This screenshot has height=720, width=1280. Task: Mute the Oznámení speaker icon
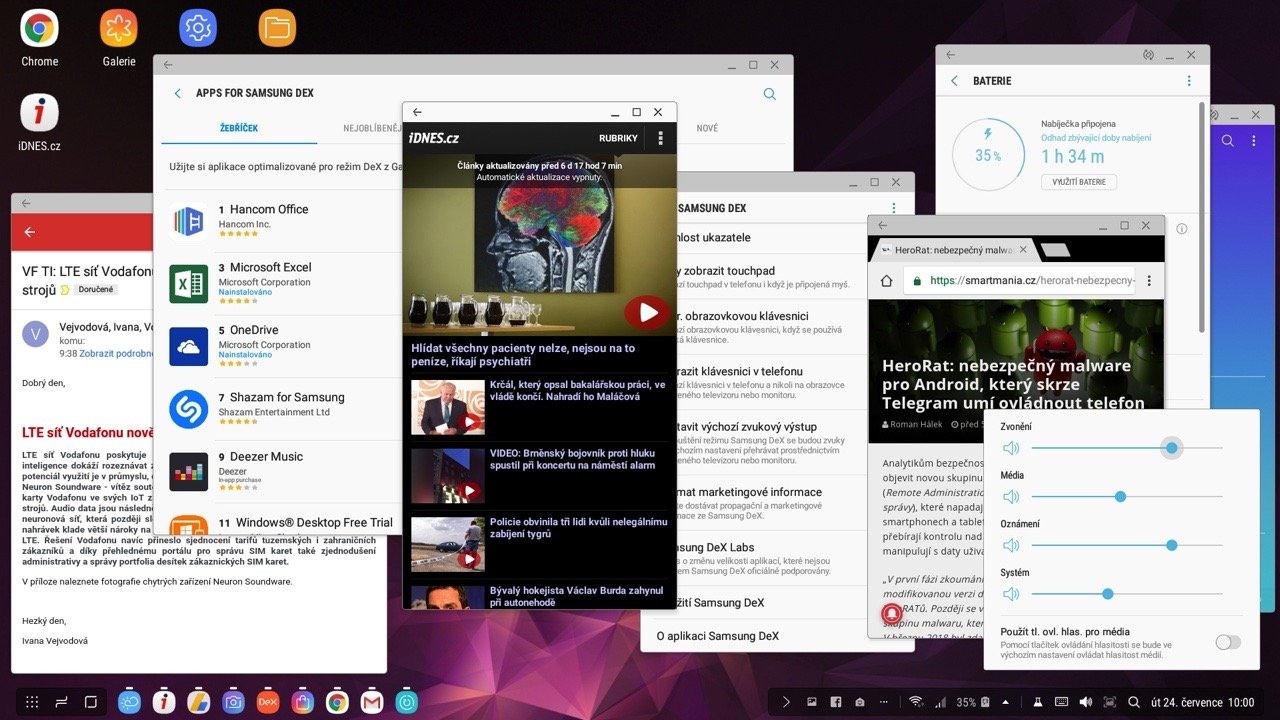tap(1011, 545)
